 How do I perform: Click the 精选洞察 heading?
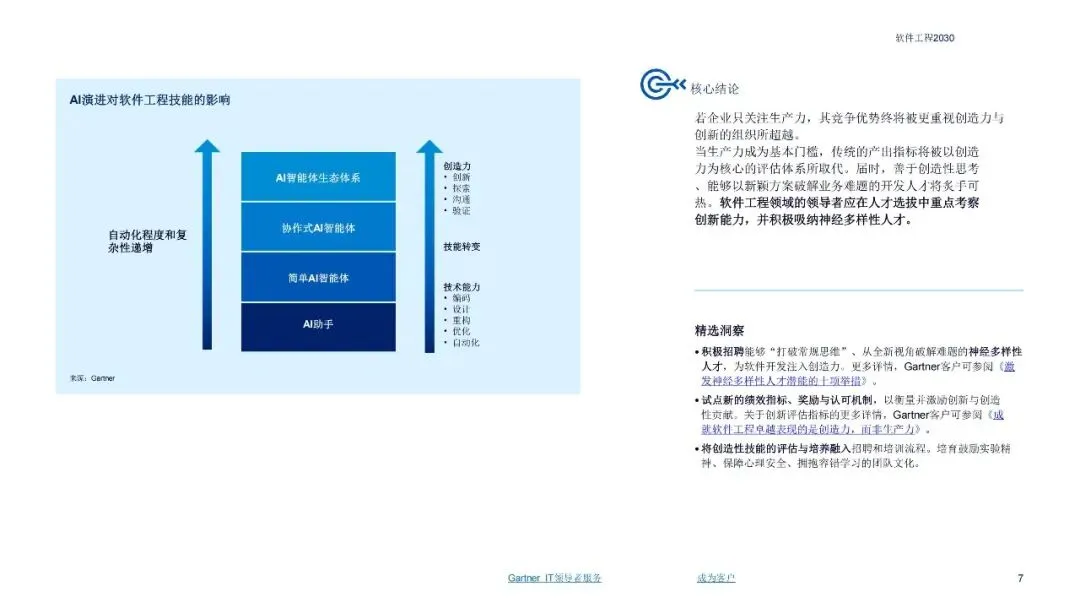click(719, 331)
